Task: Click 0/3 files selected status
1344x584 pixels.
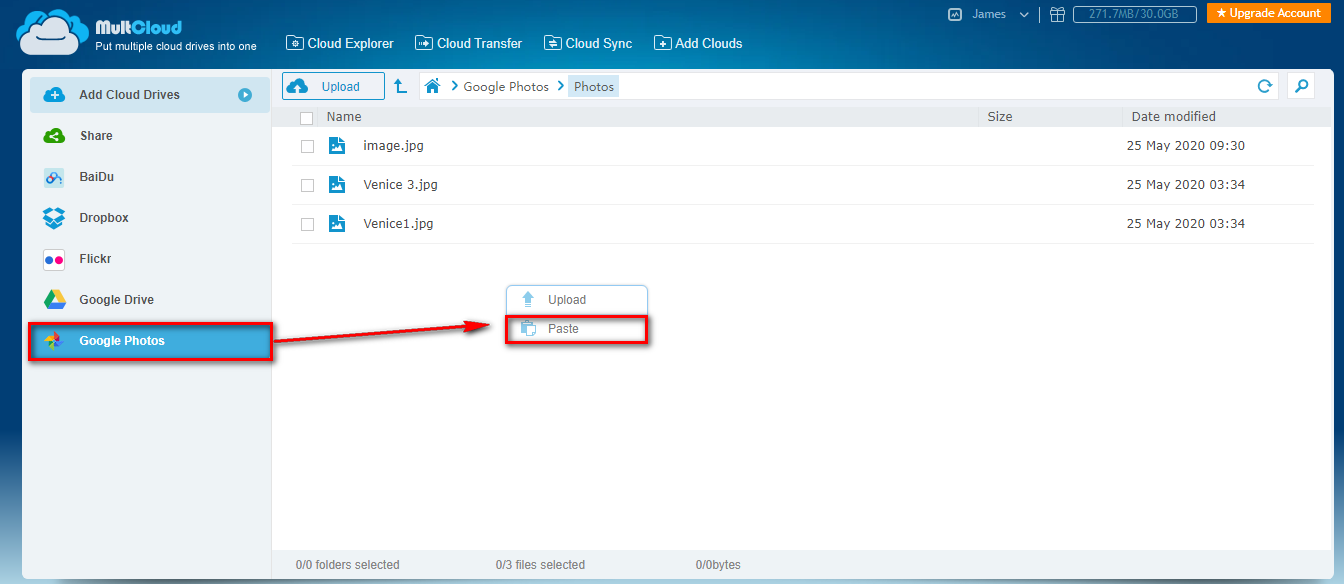Action: [x=540, y=565]
